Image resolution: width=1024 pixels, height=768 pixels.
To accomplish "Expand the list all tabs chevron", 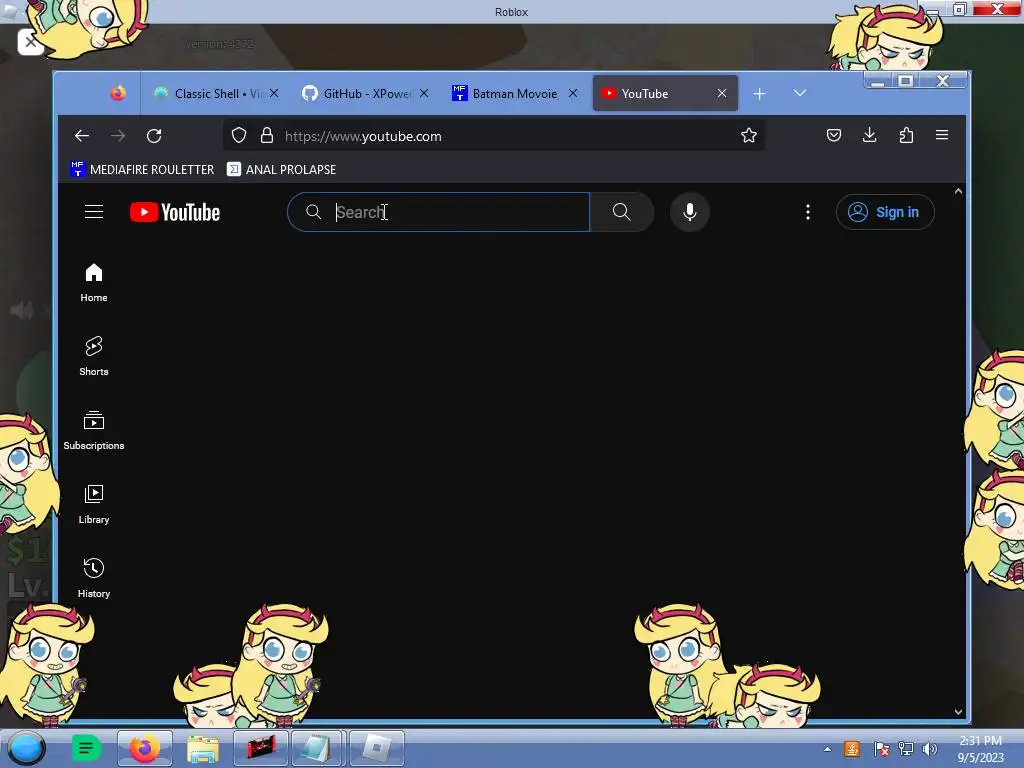I will point(799,93).
